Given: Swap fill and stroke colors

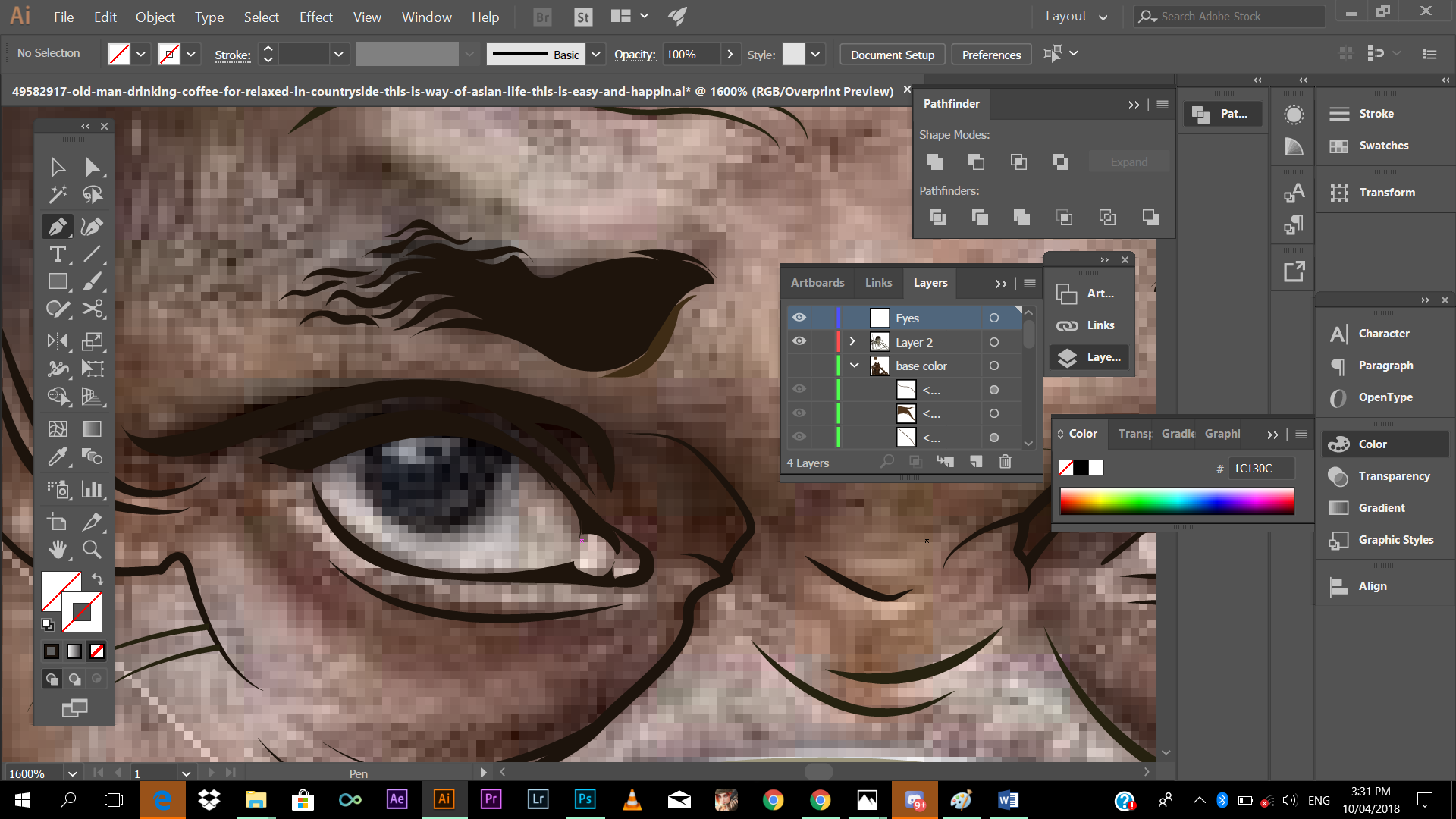Looking at the screenshot, I should click(97, 579).
